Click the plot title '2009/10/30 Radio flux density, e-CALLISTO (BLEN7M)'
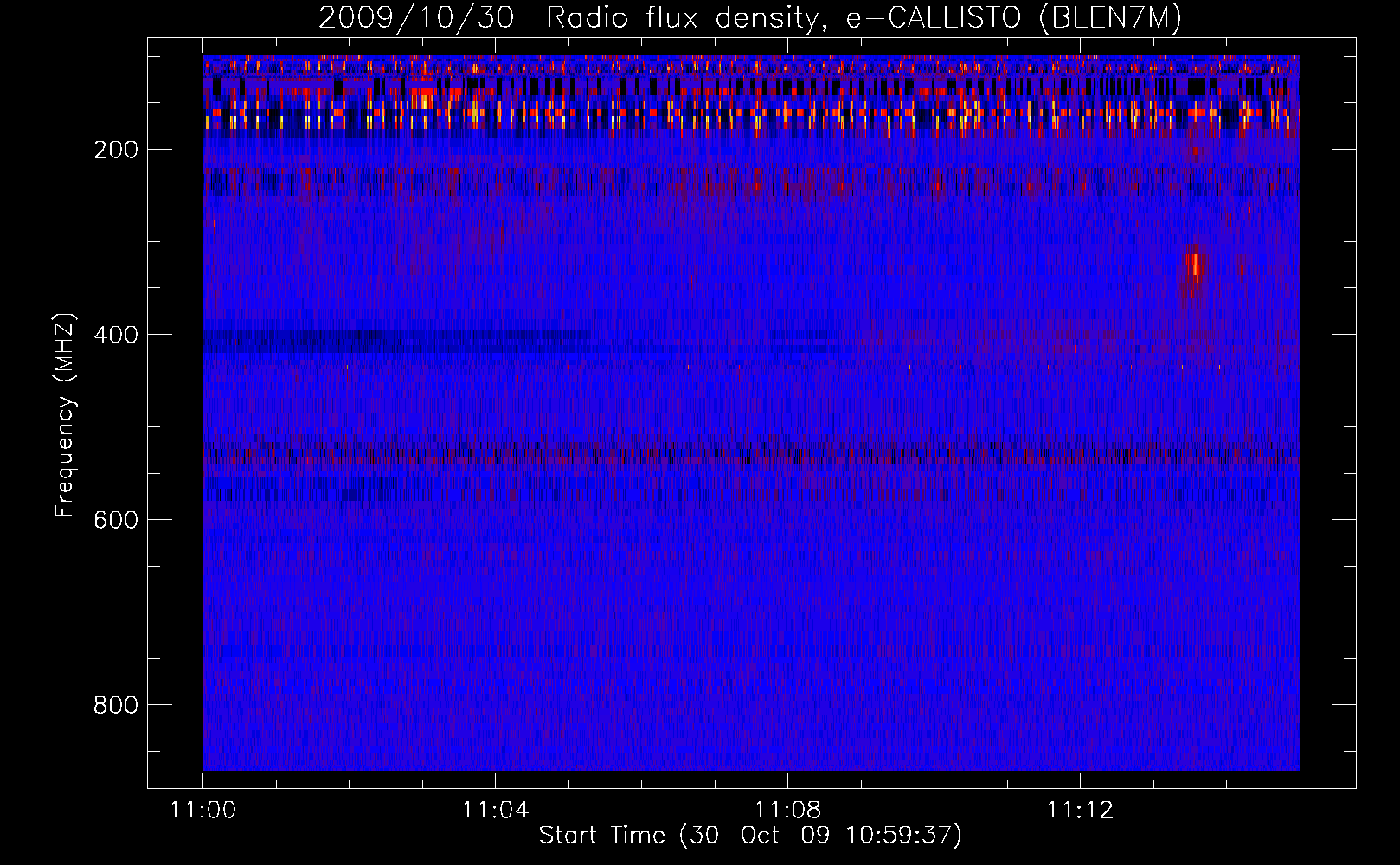1400x865 pixels. (x=750, y=17)
